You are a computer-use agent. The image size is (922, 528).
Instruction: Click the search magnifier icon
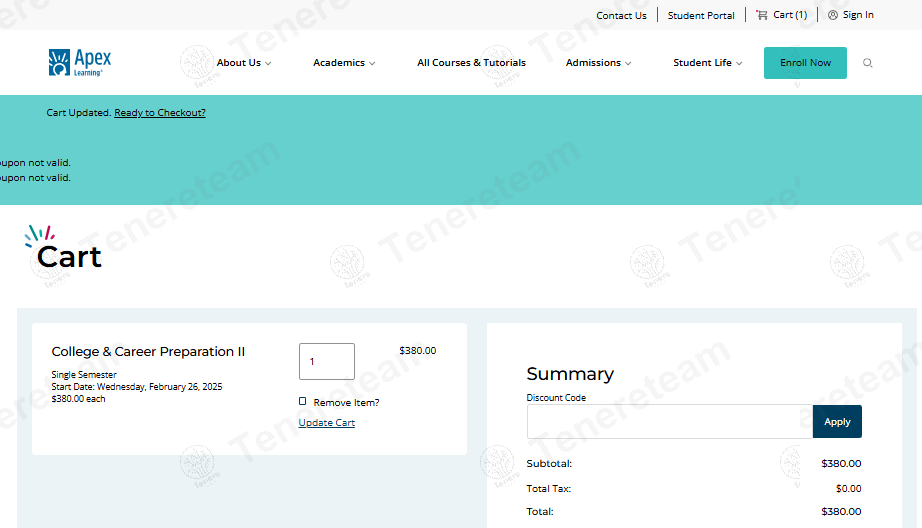(x=867, y=63)
